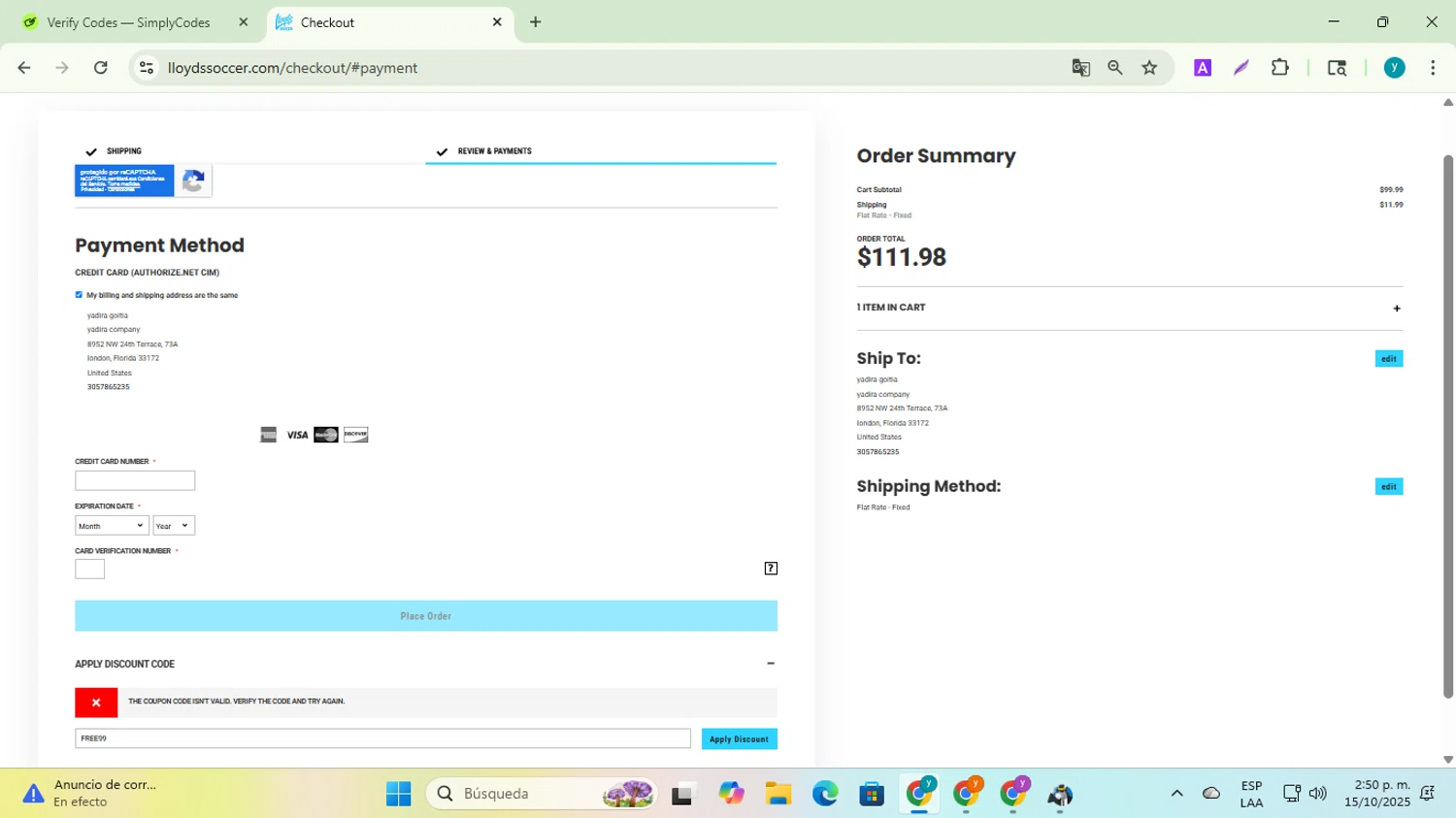Click the address bar URL
Image resolution: width=1456 pixels, height=818 pixels.
[292, 68]
